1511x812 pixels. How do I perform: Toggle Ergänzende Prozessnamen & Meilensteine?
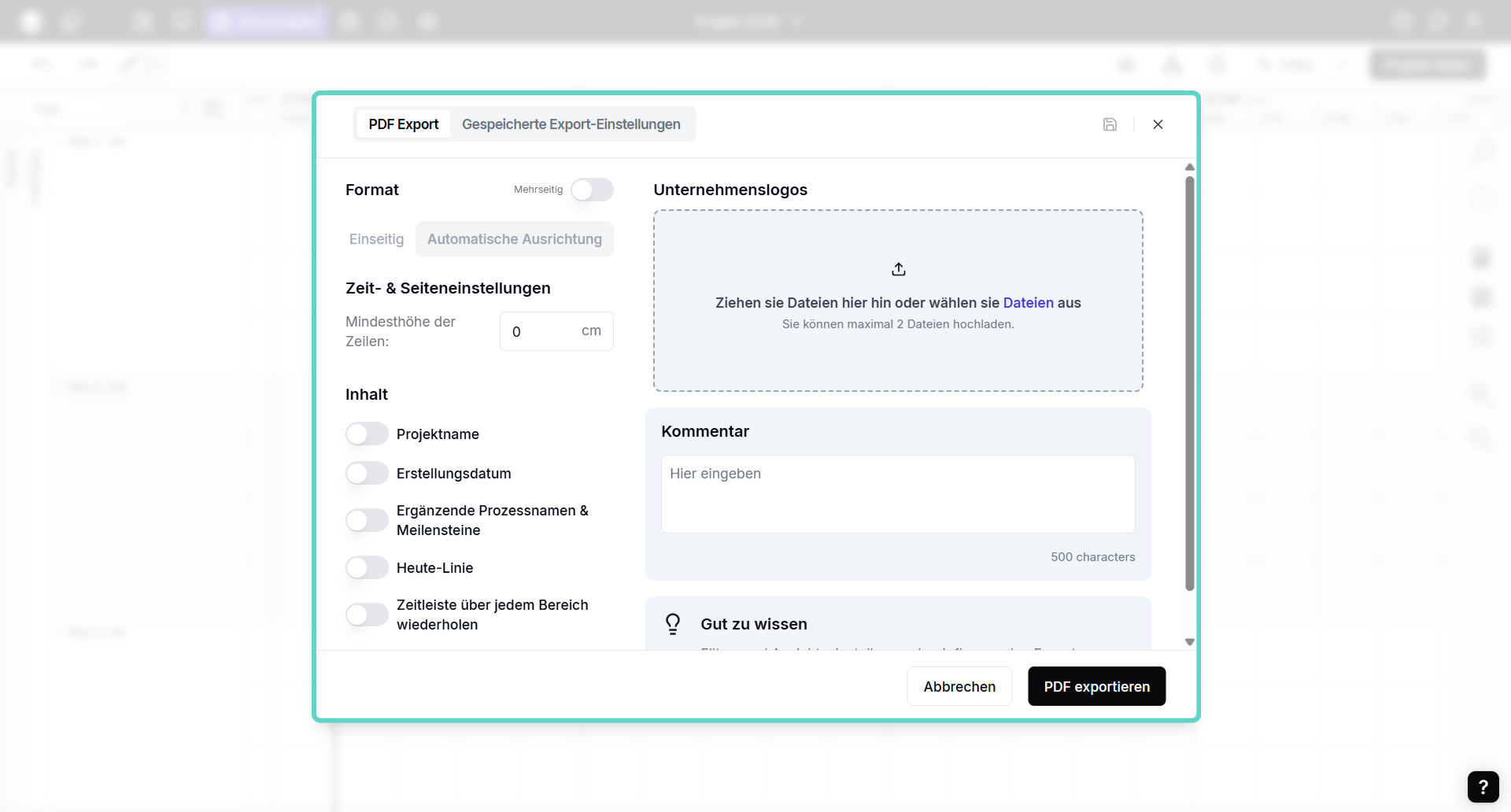367,520
